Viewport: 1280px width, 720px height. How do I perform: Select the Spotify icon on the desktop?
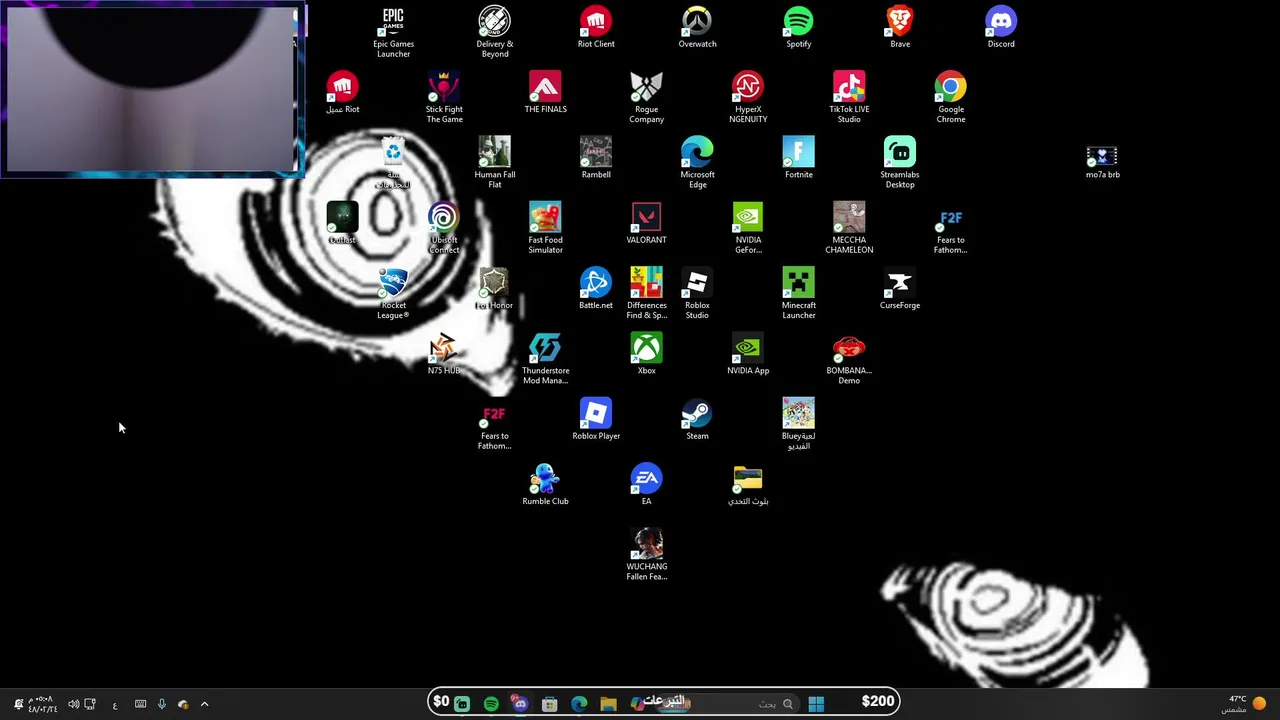[x=798, y=28]
